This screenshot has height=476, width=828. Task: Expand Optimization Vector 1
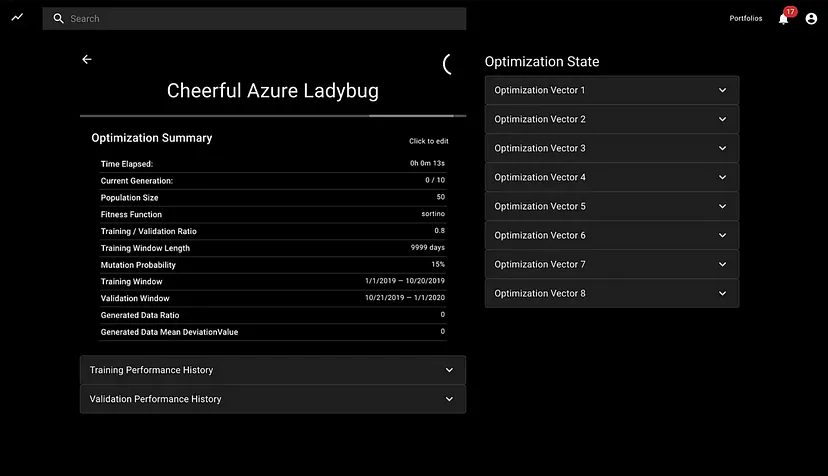coord(611,90)
